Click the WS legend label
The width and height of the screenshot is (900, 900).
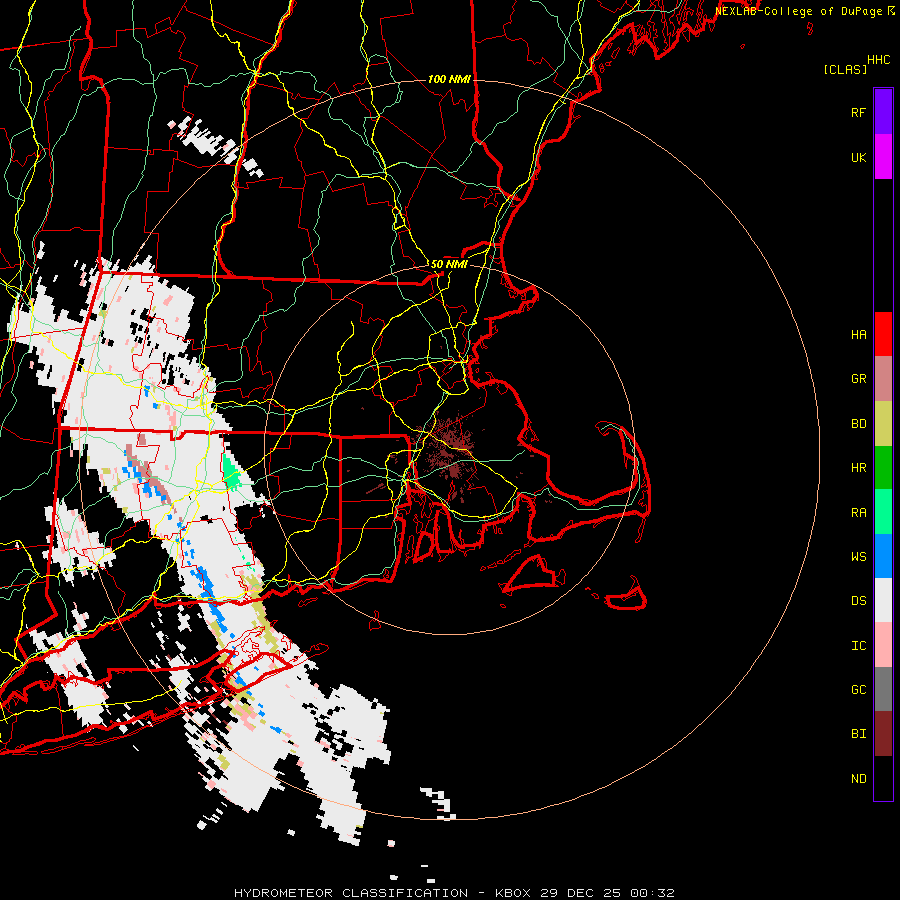[x=858, y=557]
